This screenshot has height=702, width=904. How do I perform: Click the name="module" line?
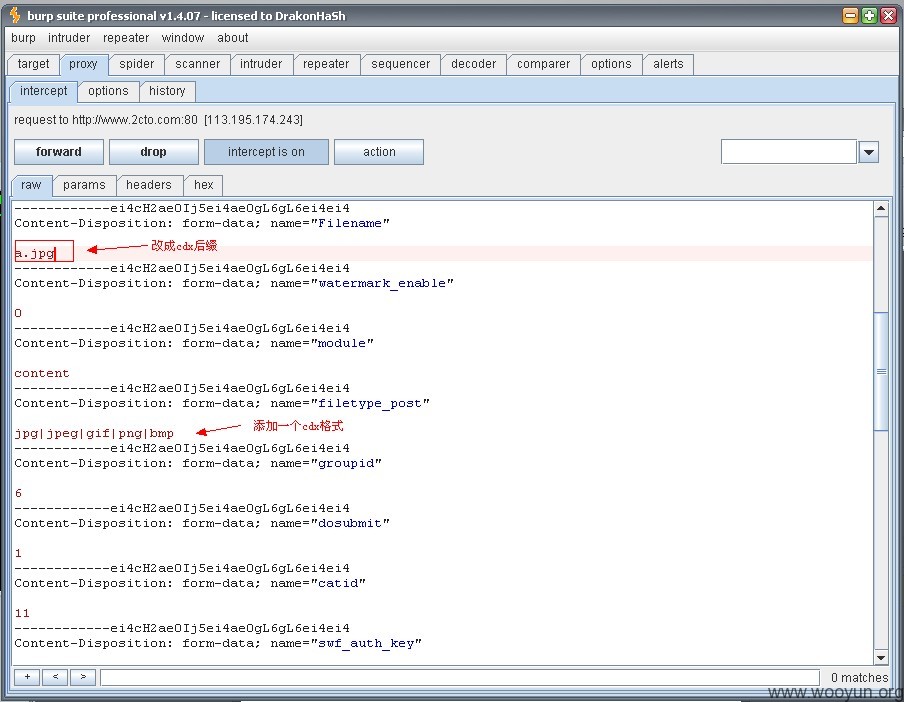point(194,343)
